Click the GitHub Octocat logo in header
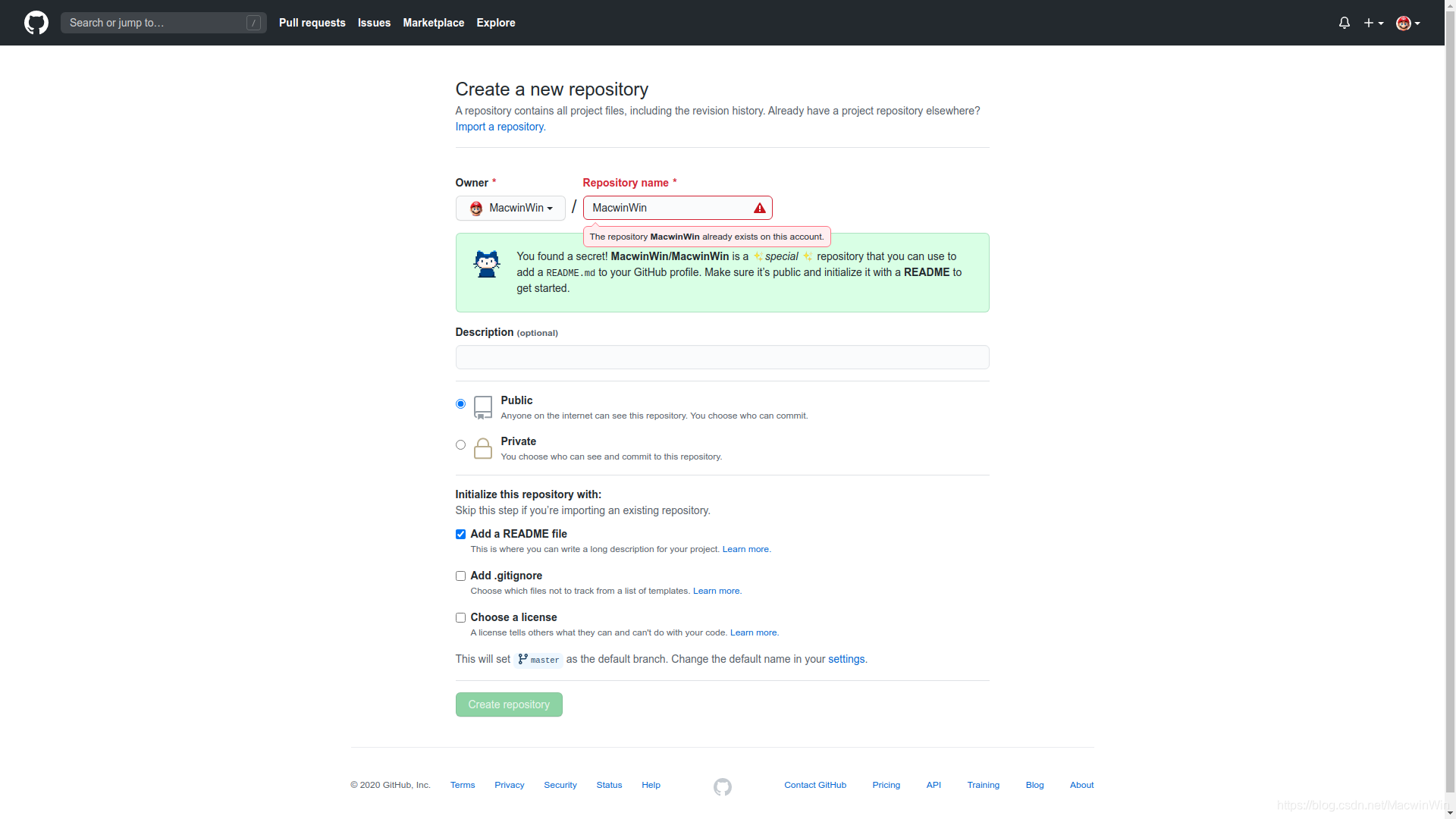 (36, 23)
